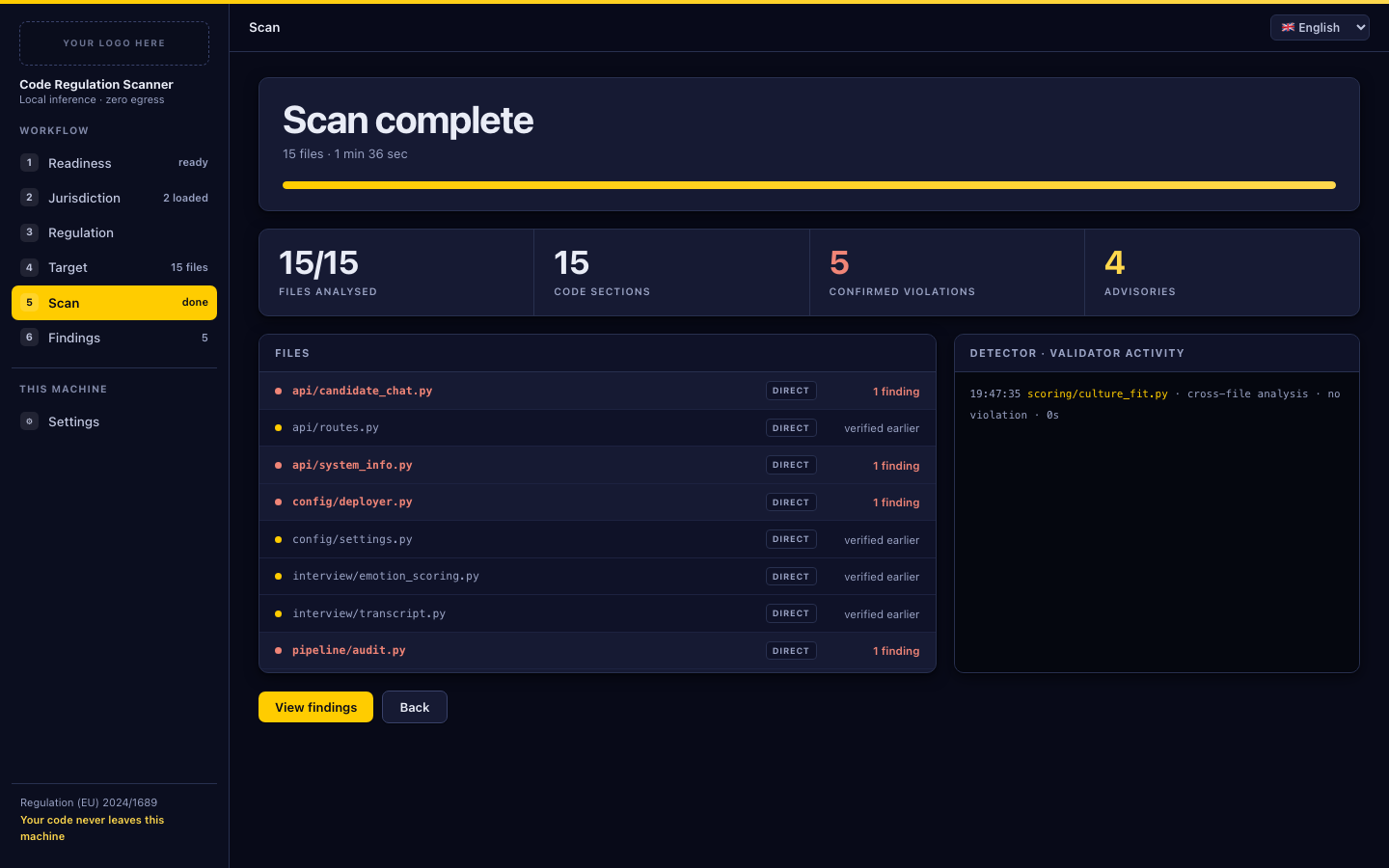The width and height of the screenshot is (1389, 868).
Task: Click the Advisories stat card
Action: pyautogui.click(x=1222, y=272)
